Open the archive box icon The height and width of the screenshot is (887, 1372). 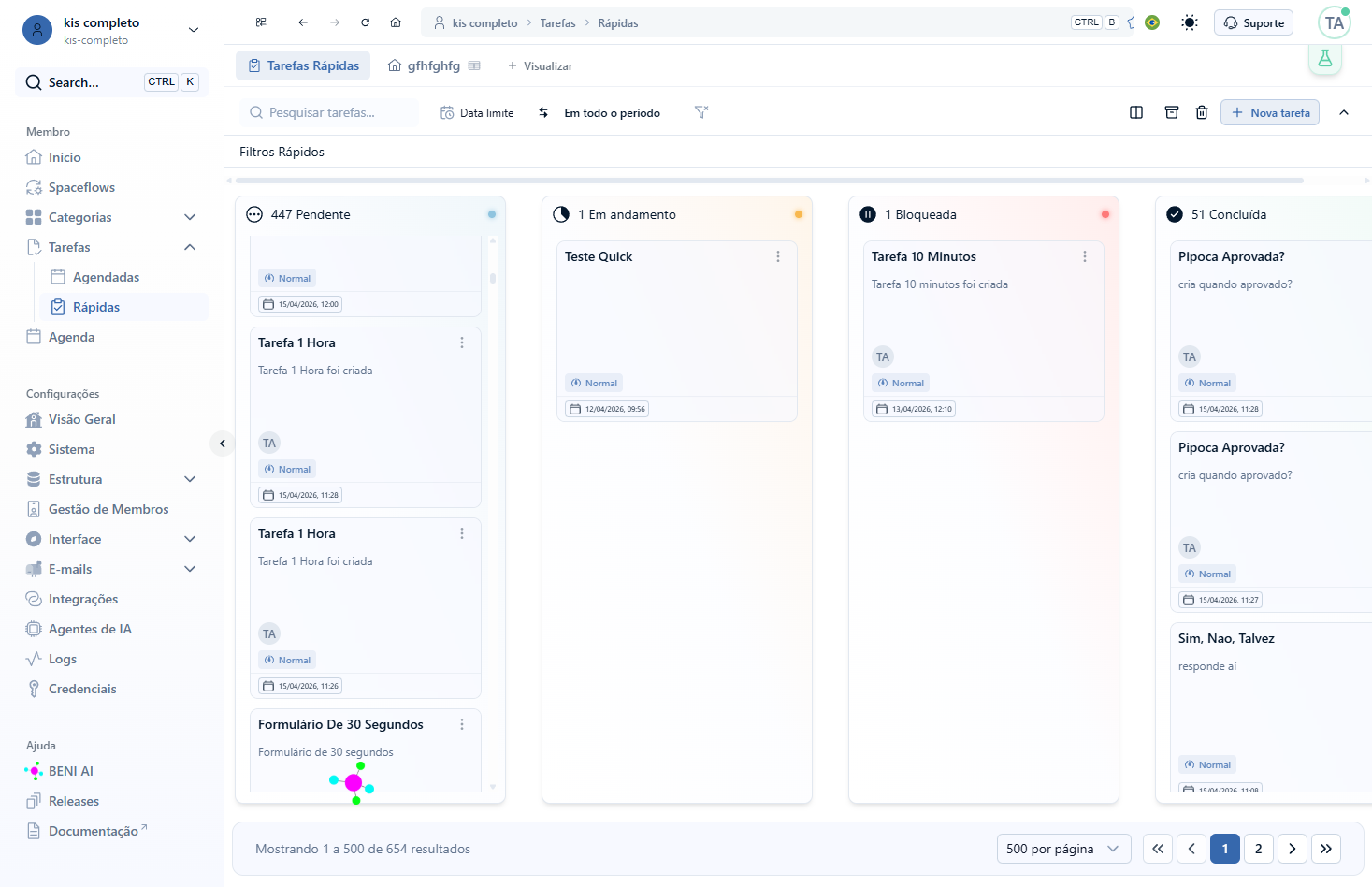tap(1172, 112)
